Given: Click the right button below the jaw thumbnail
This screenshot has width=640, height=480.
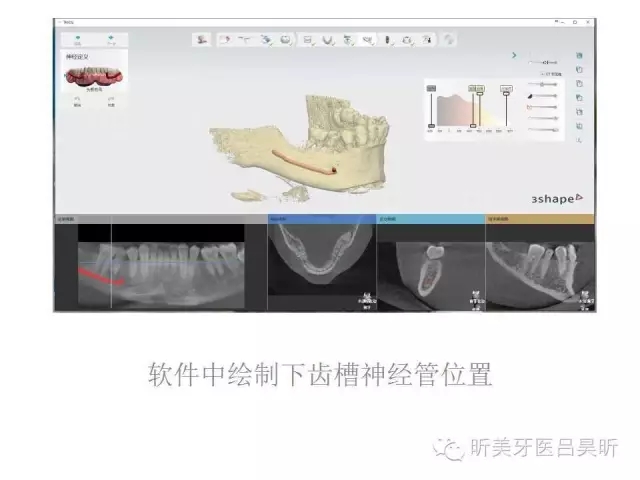Looking at the screenshot, I should click(111, 101).
